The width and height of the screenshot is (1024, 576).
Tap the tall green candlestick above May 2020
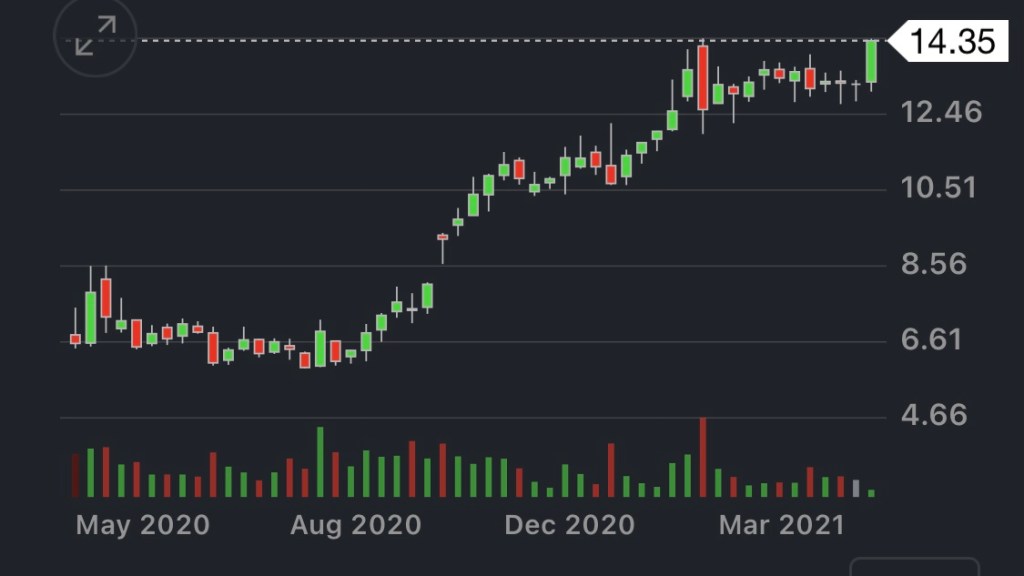tap(91, 317)
